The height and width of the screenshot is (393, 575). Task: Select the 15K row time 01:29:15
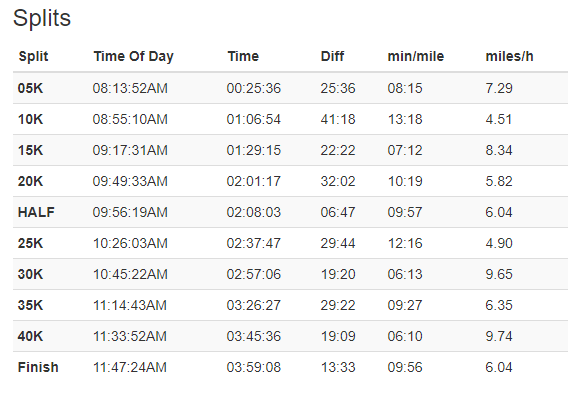[254, 150]
